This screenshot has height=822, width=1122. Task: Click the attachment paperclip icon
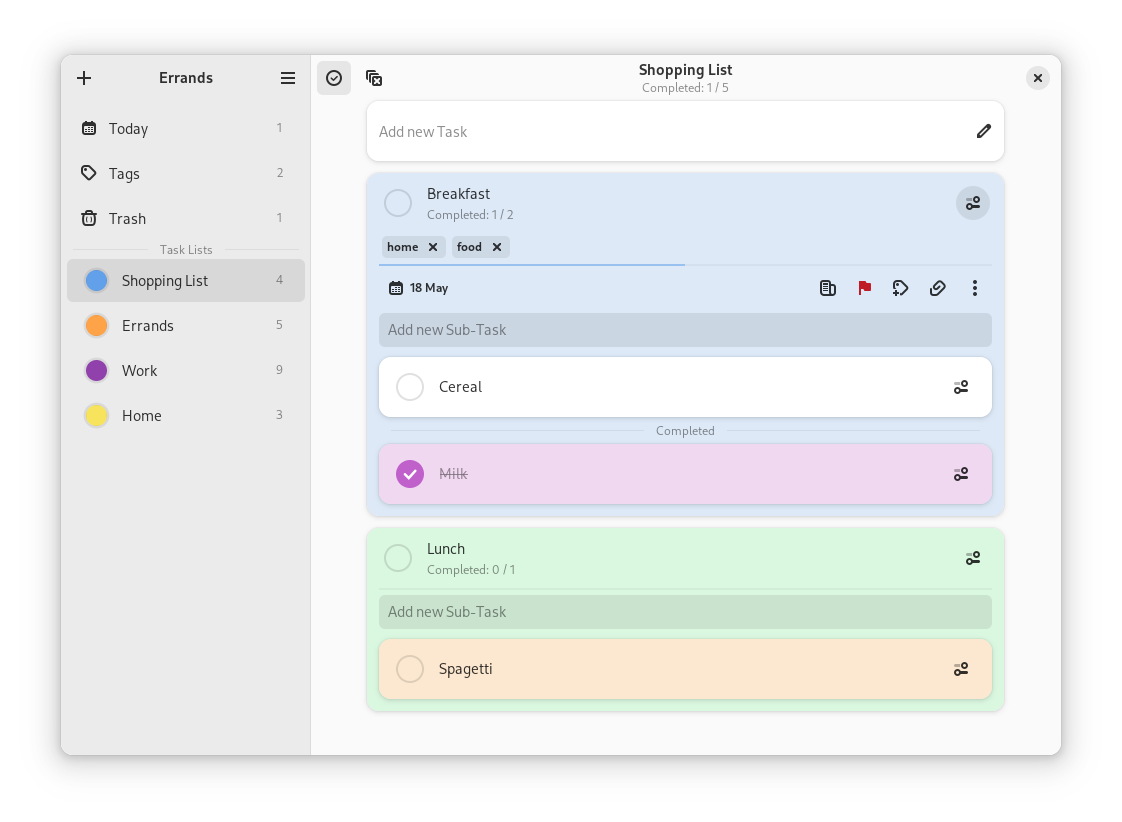point(937,288)
